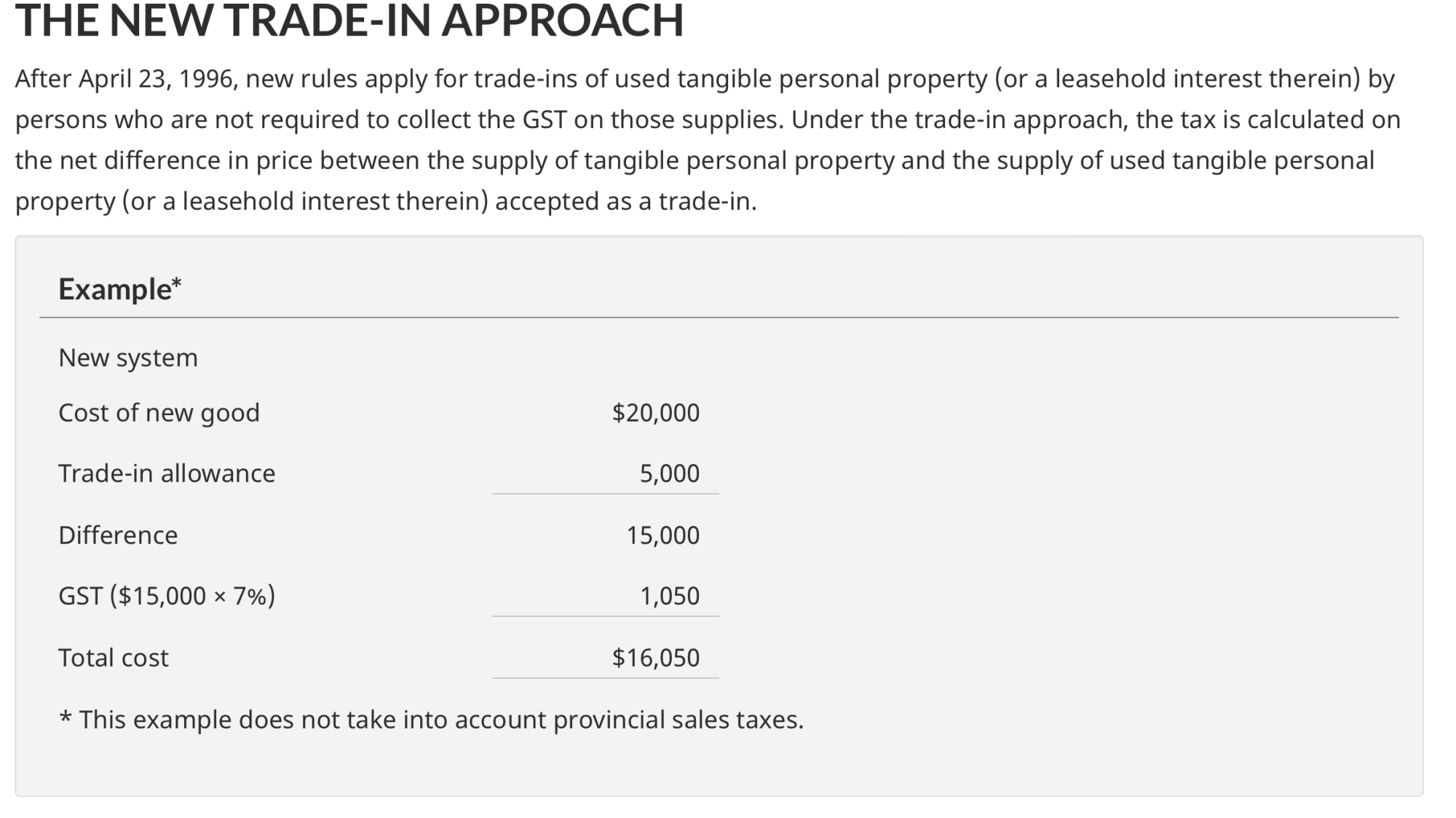
Task: Click the "April 23, 1996" date text
Action: pyautogui.click(x=156, y=79)
